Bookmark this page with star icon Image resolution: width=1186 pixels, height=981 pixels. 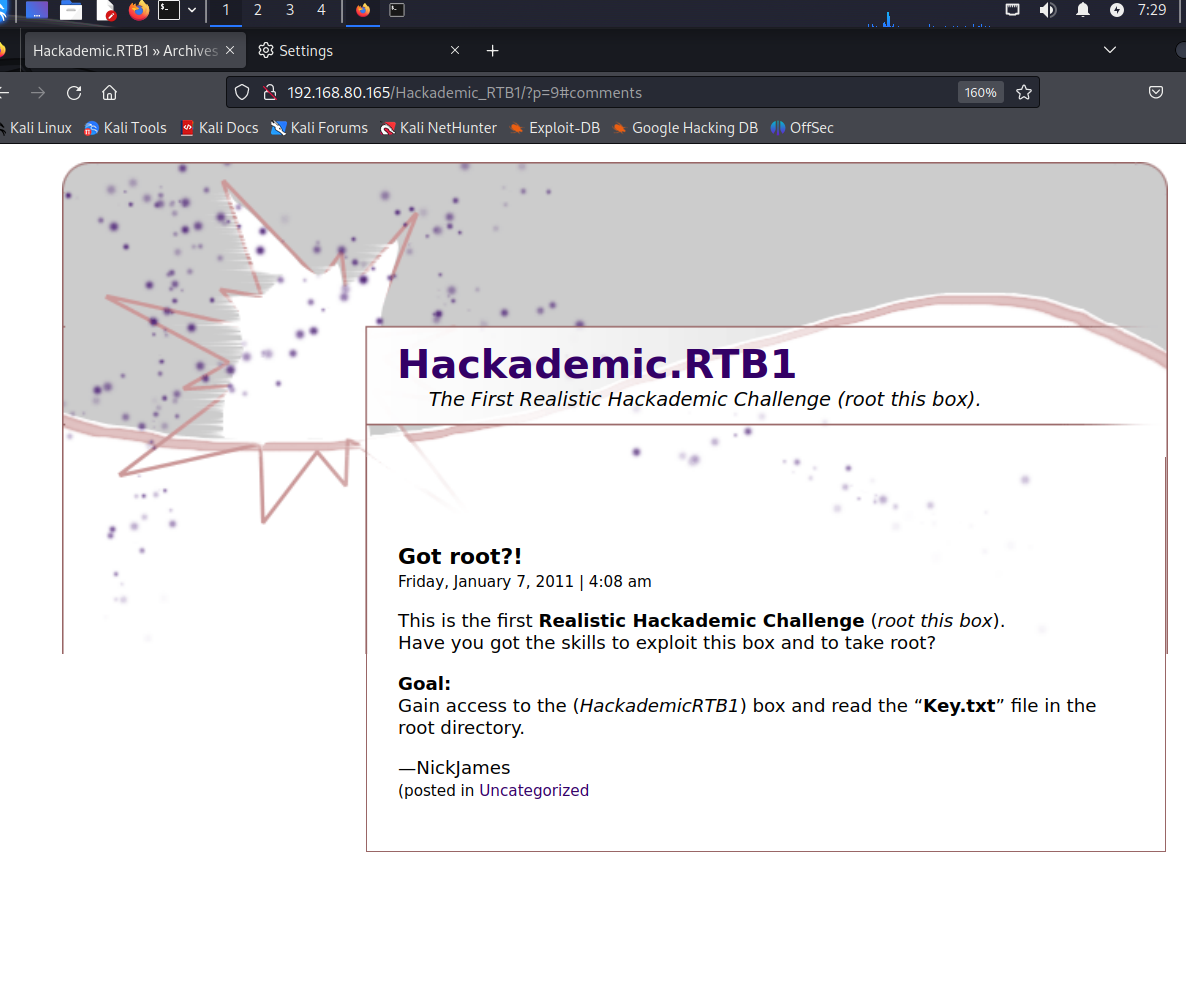[x=1024, y=92]
